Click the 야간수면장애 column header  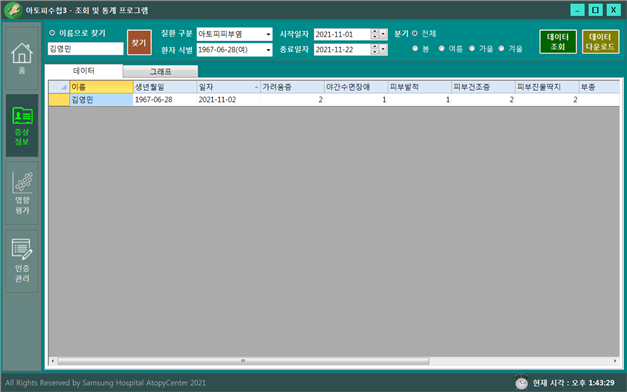(x=355, y=87)
